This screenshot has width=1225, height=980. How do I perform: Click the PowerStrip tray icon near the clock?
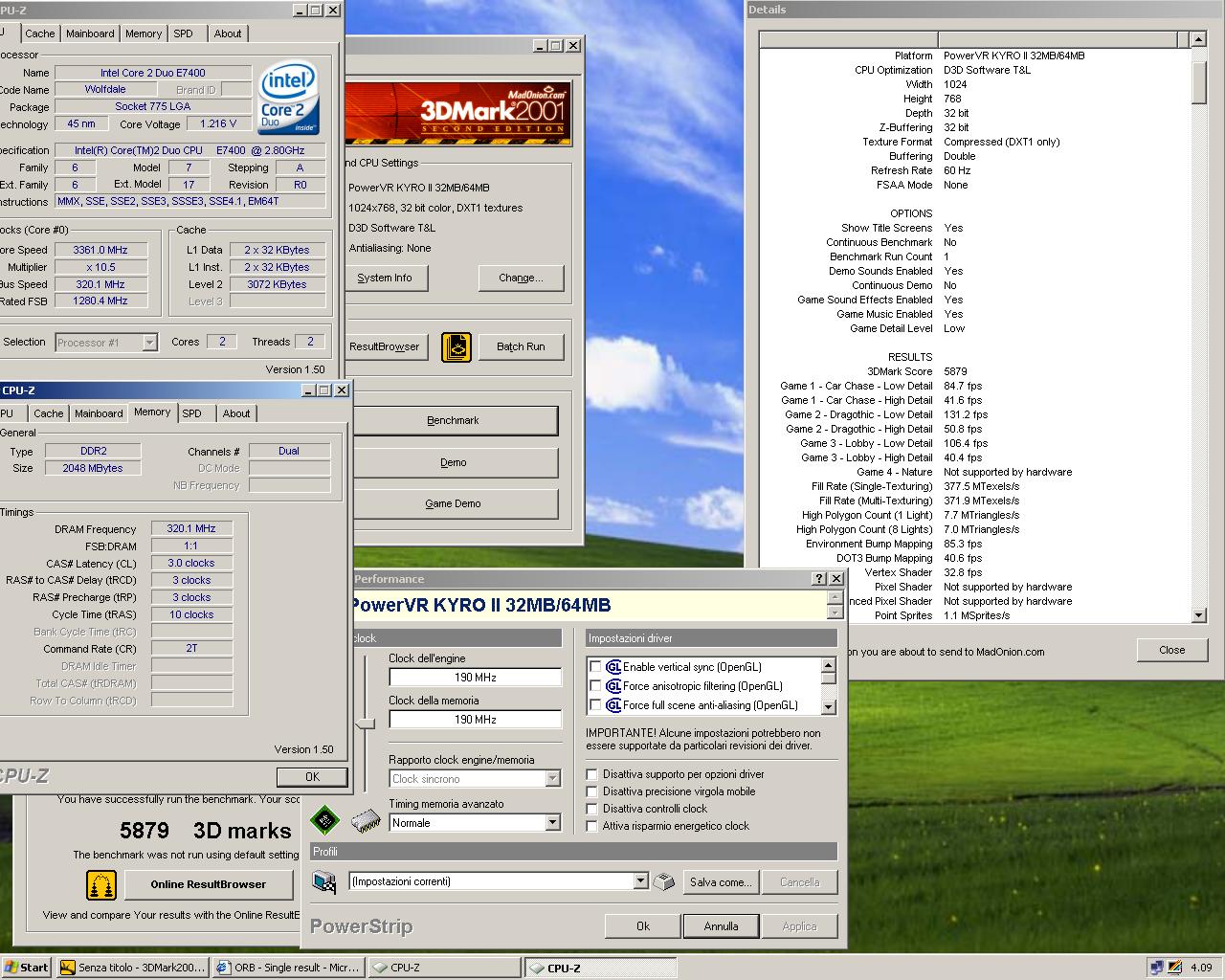(x=1174, y=968)
